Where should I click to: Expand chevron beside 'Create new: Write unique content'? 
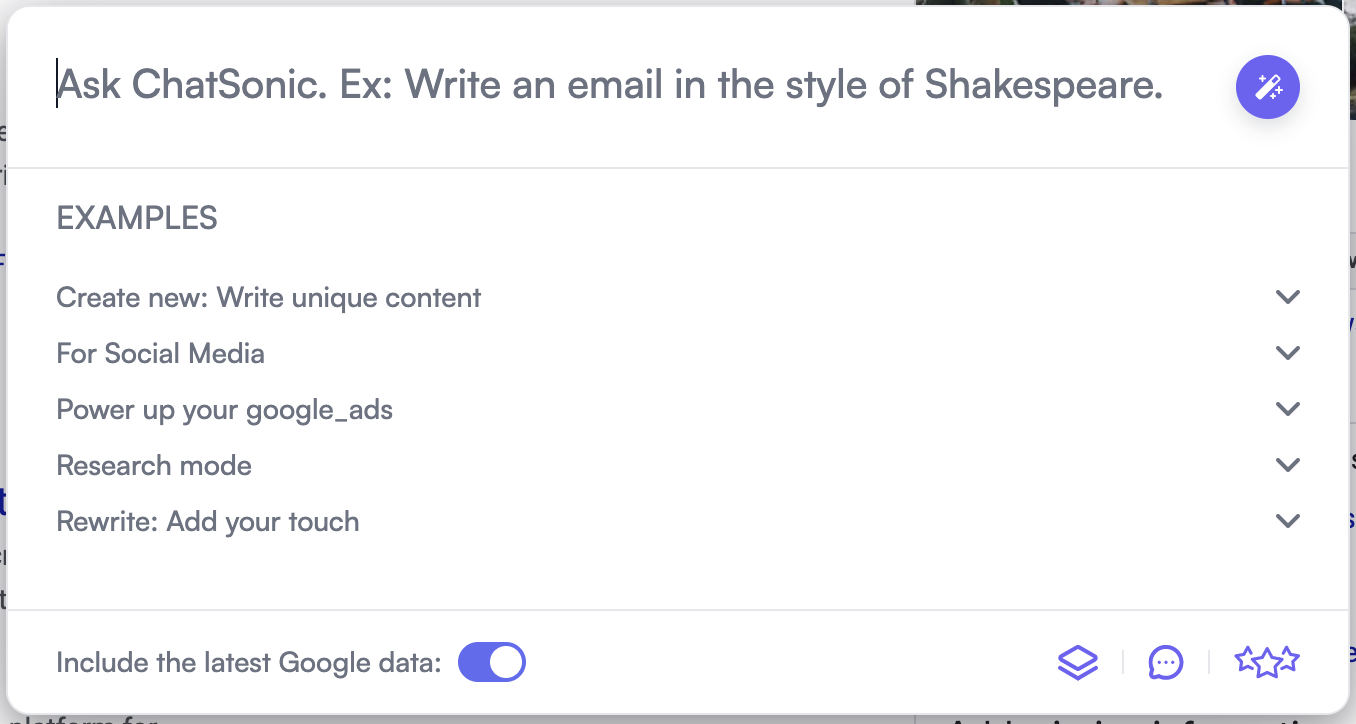[x=1288, y=297]
